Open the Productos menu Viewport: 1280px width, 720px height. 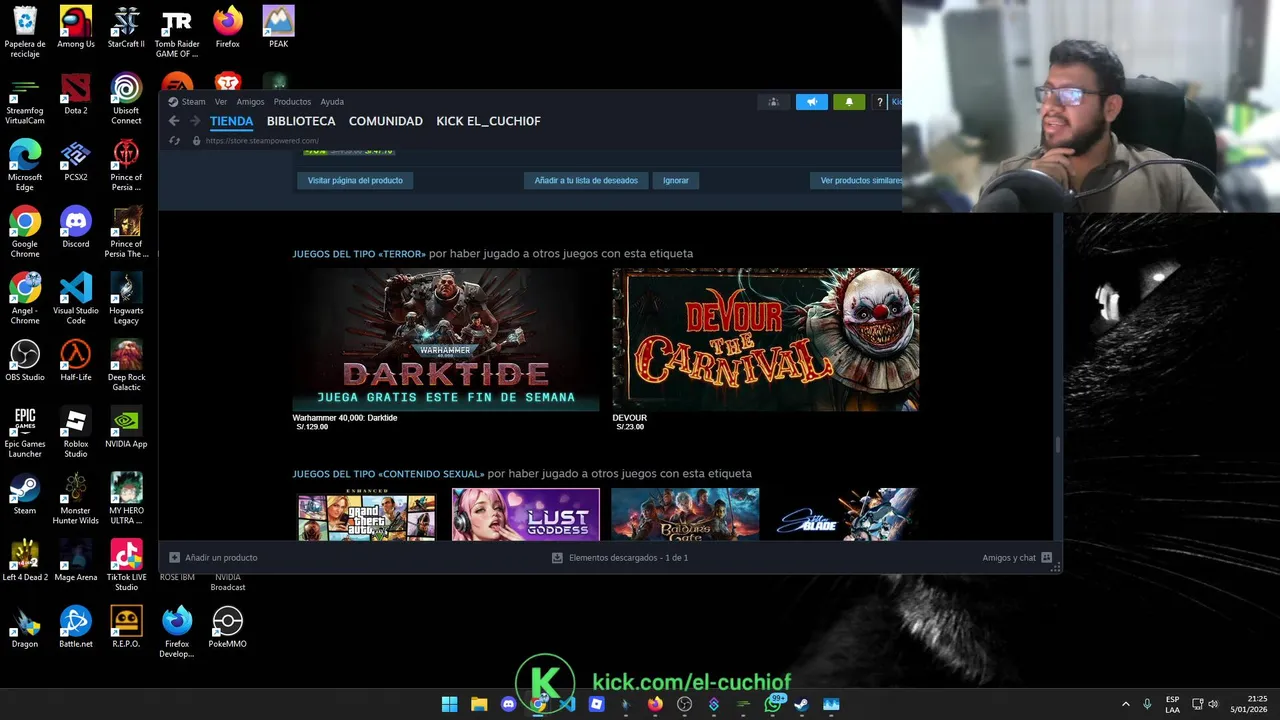pyautogui.click(x=292, y=102)
